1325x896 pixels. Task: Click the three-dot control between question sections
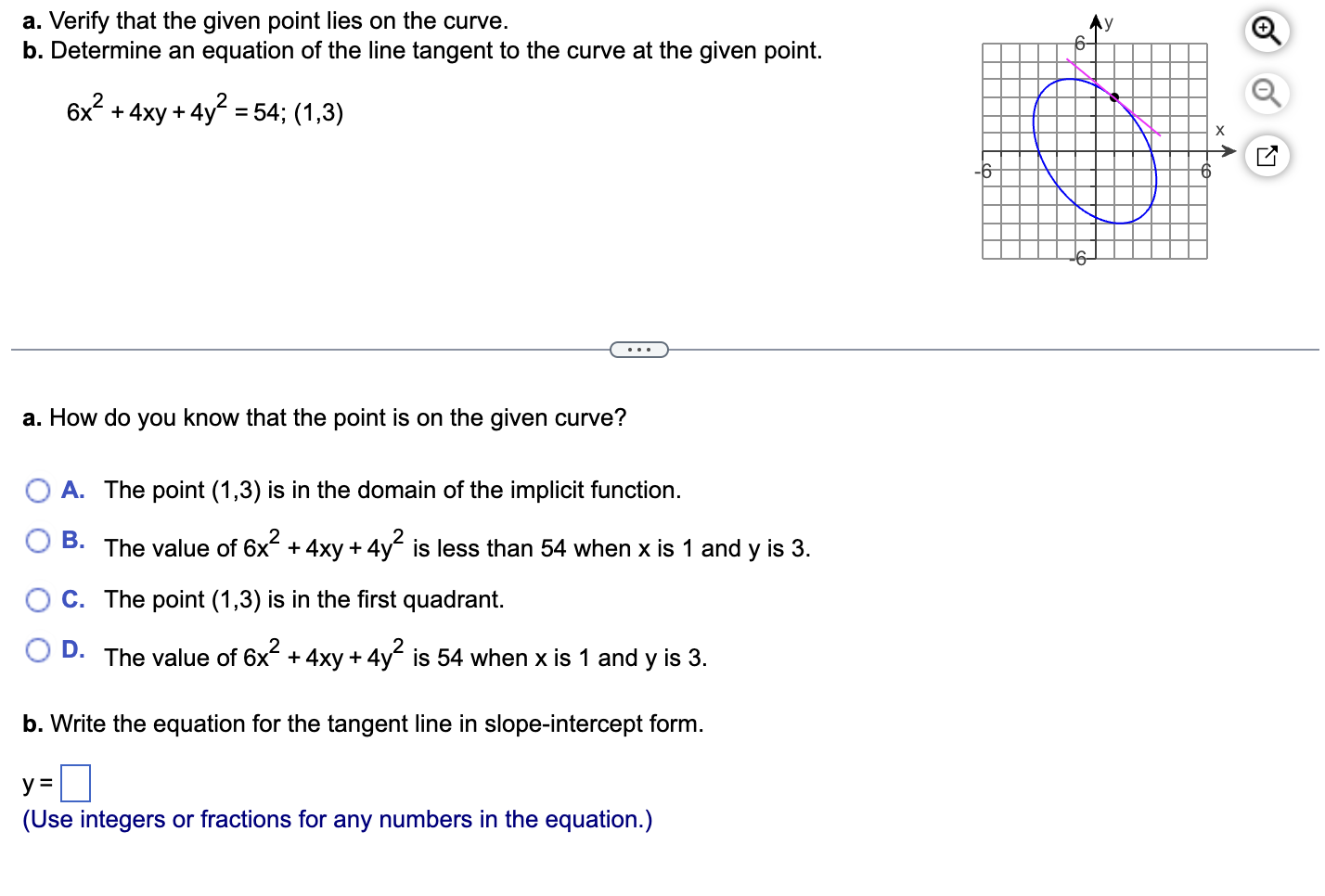click(x=639, y=349)
